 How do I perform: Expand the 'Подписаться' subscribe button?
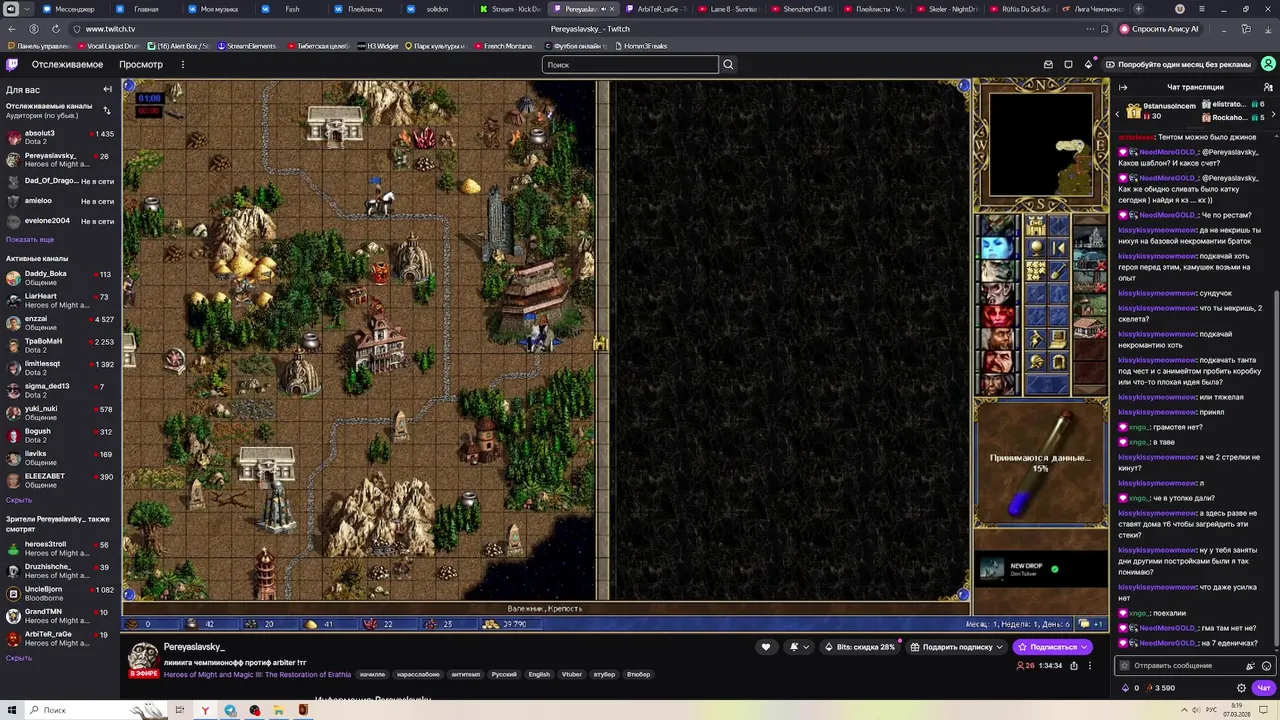pyautogui.click(x=1052, y=647)
